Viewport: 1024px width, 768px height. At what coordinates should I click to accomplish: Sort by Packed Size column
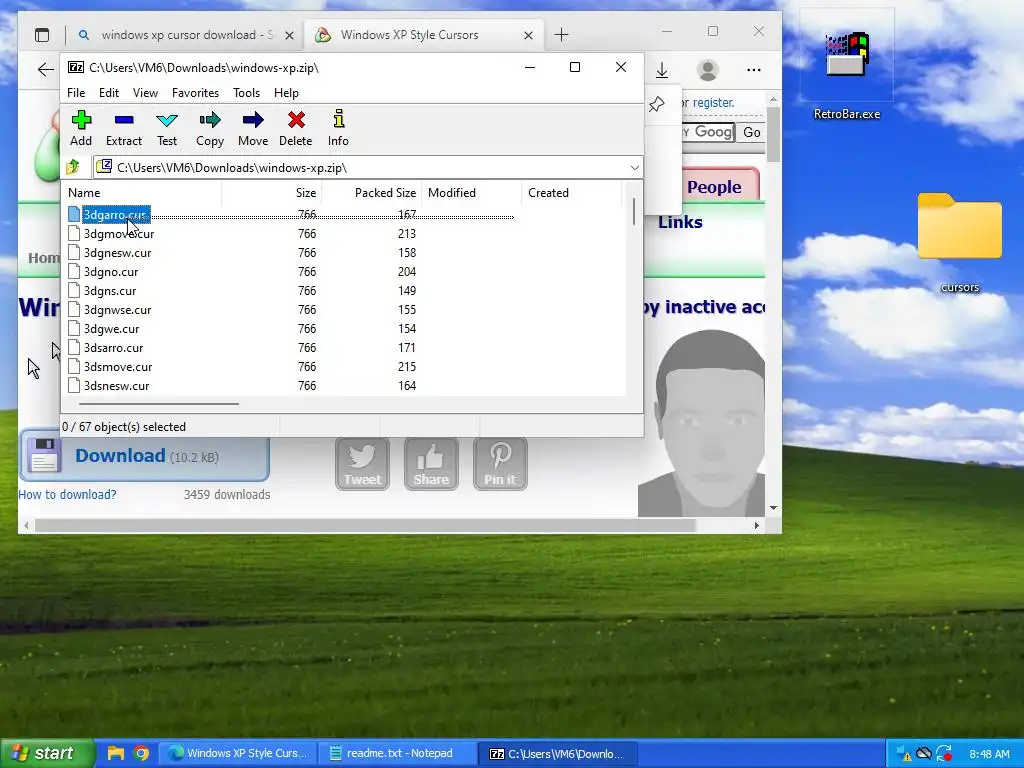click(371, 193)
